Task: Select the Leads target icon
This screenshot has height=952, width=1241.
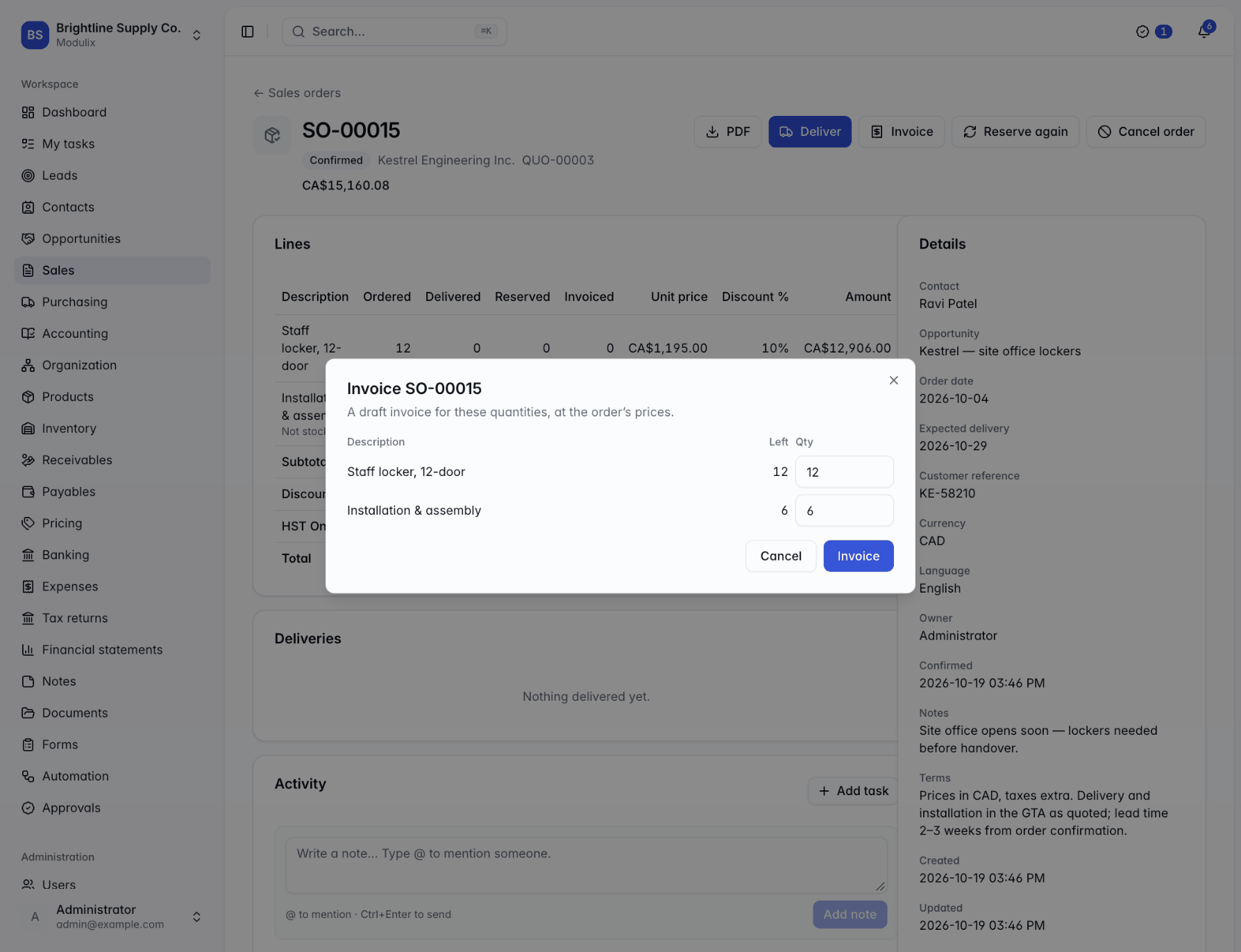Action: tap(28, 176)
